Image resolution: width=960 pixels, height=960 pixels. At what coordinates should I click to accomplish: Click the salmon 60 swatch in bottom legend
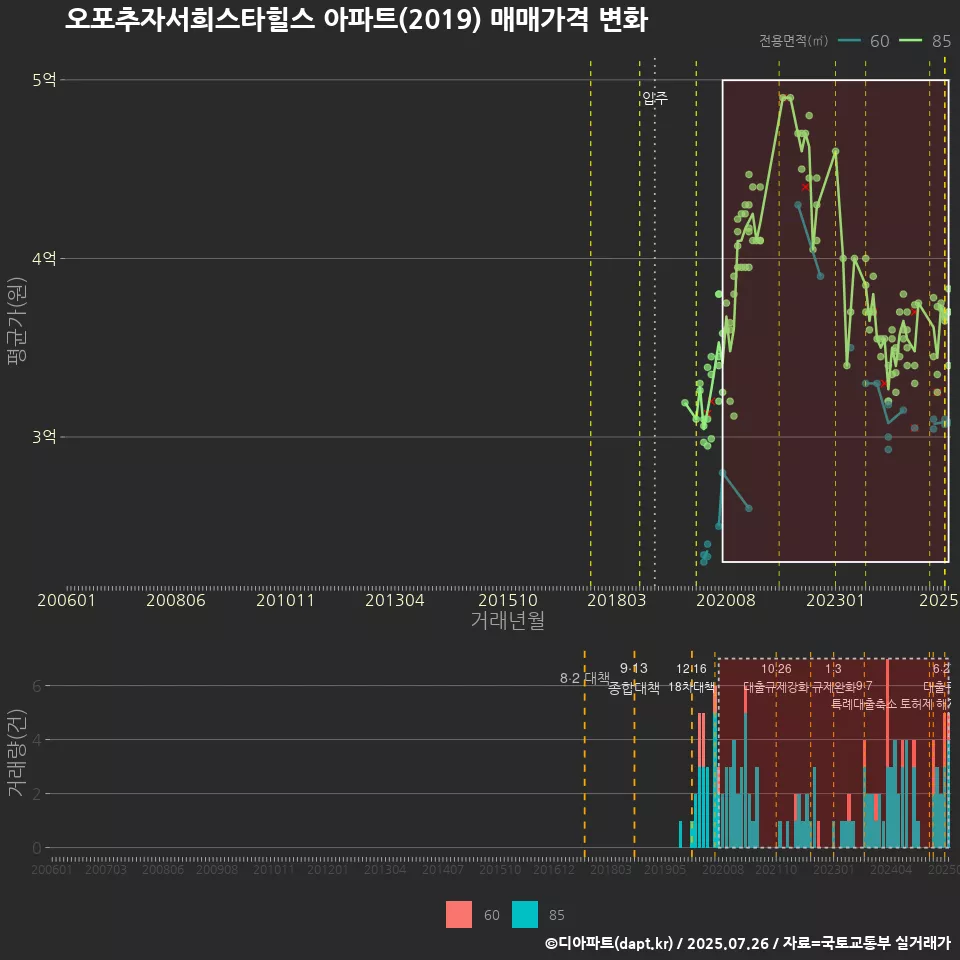(x=459, y=915)
